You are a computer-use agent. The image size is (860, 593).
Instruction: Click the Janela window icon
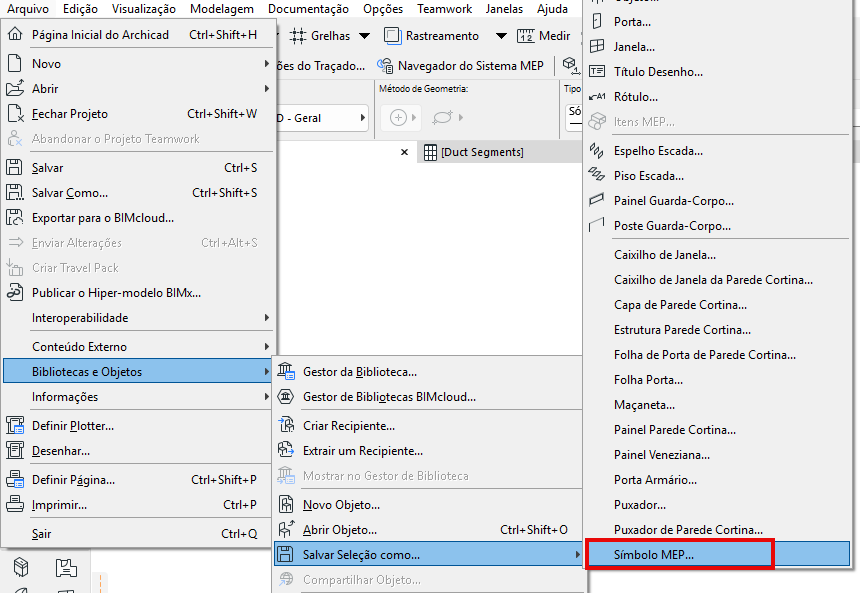[597, 47]
